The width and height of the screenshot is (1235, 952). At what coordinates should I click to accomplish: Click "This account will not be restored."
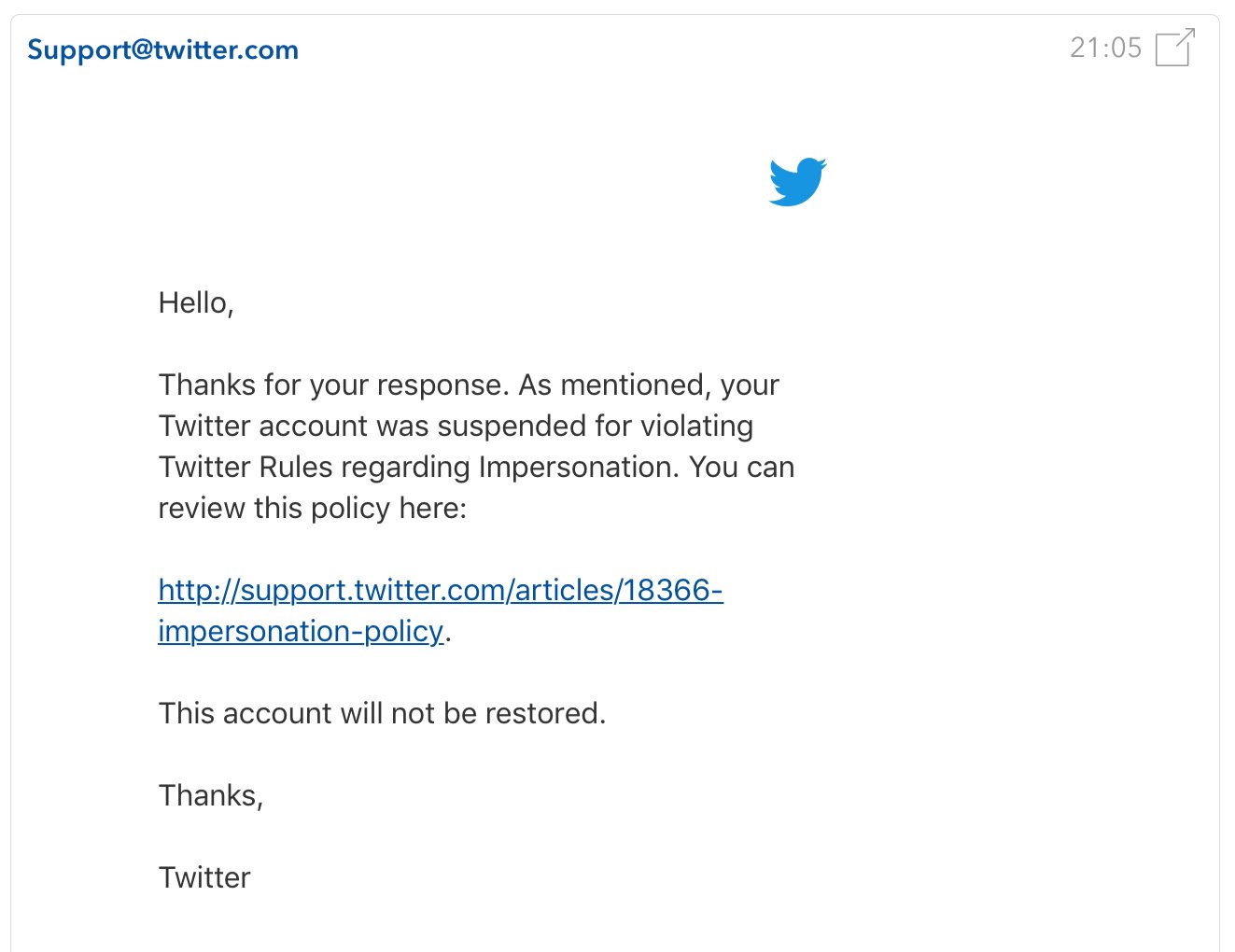click(382, 713)
